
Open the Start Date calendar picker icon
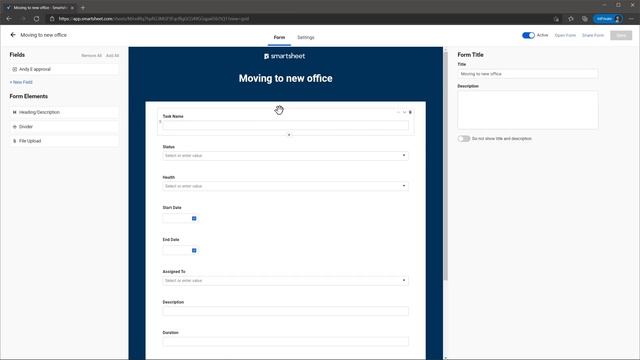194,218
